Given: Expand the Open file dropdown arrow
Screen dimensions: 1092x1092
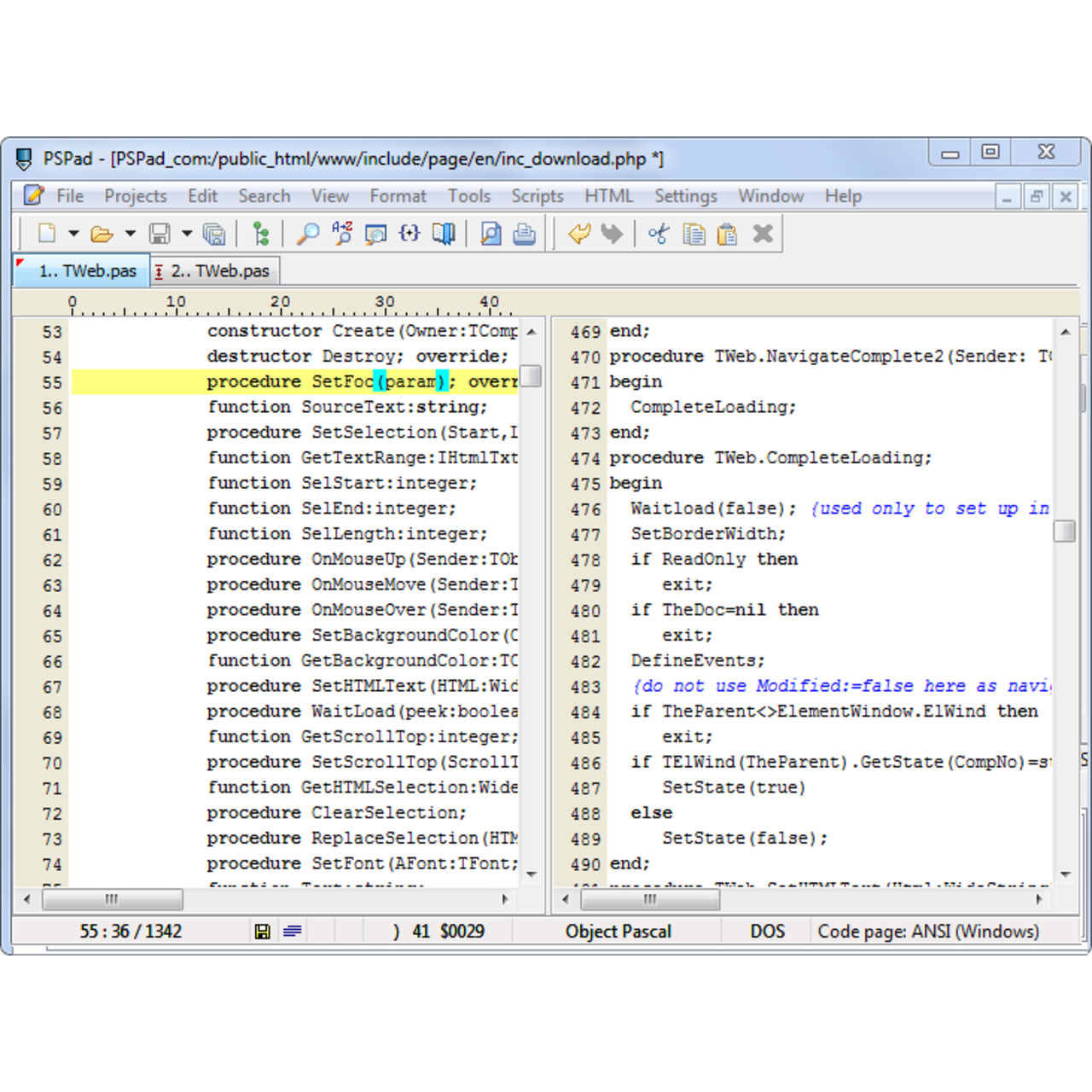Looking at the screenshot, I should [130, 234].
